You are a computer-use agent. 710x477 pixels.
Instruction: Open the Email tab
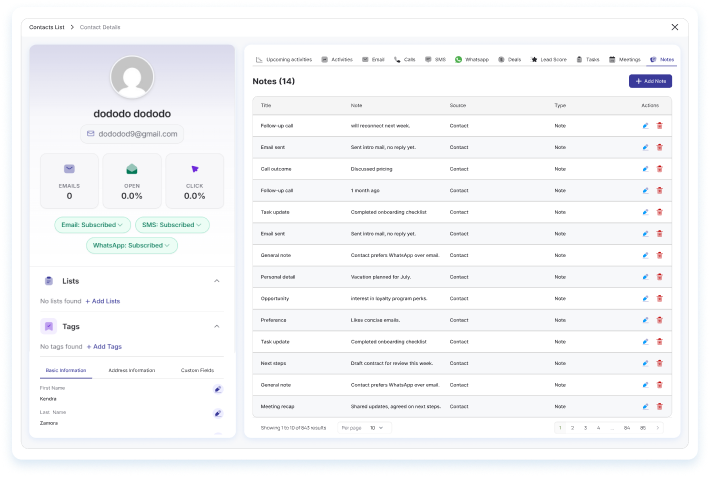[x=373, y=59]
